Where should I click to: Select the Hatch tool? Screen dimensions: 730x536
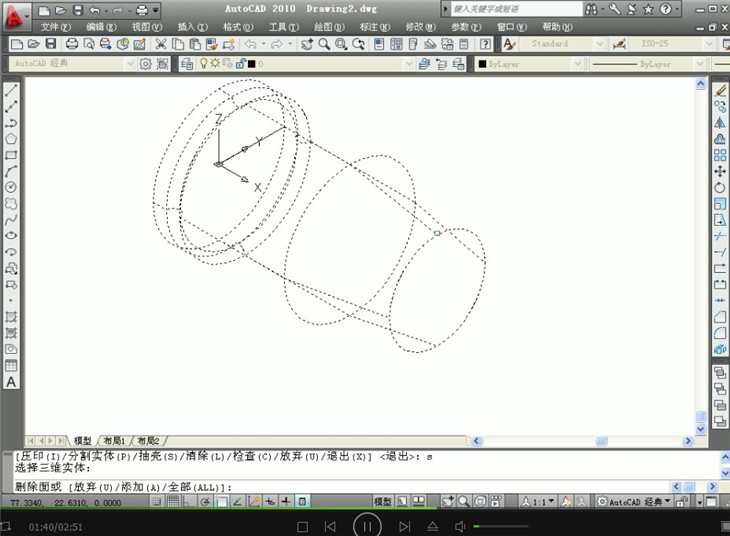point(11,317)
